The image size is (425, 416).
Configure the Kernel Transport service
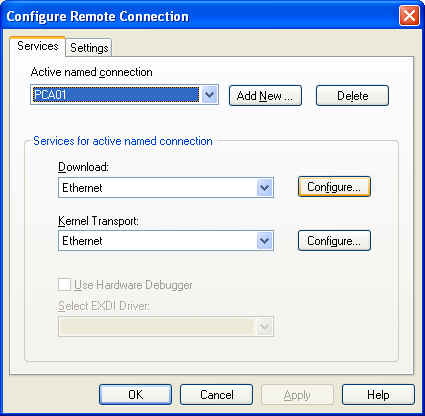(x=334, y=240)
